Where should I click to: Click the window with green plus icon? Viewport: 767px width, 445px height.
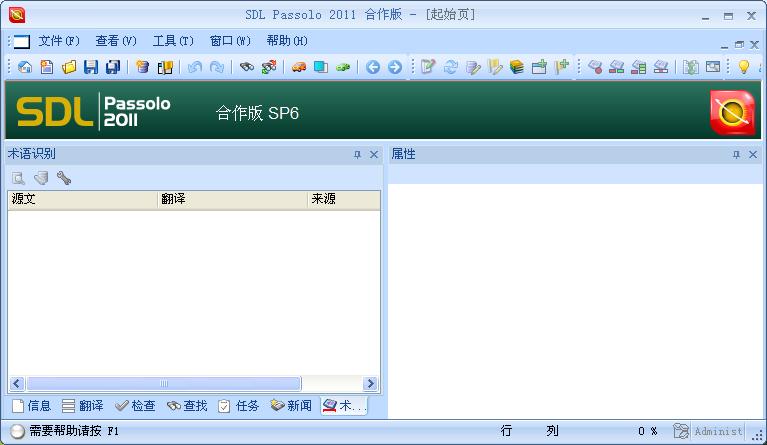pos(539,67)
